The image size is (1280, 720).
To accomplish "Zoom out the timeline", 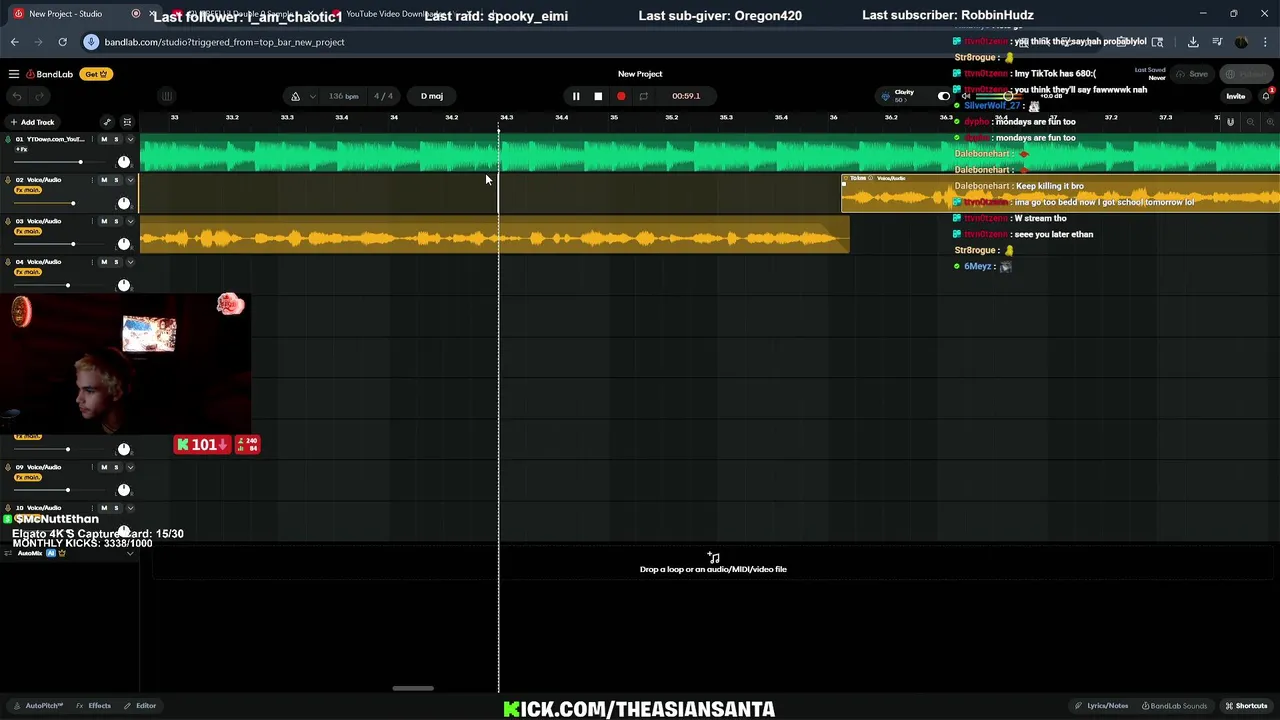I will 1250,122.
